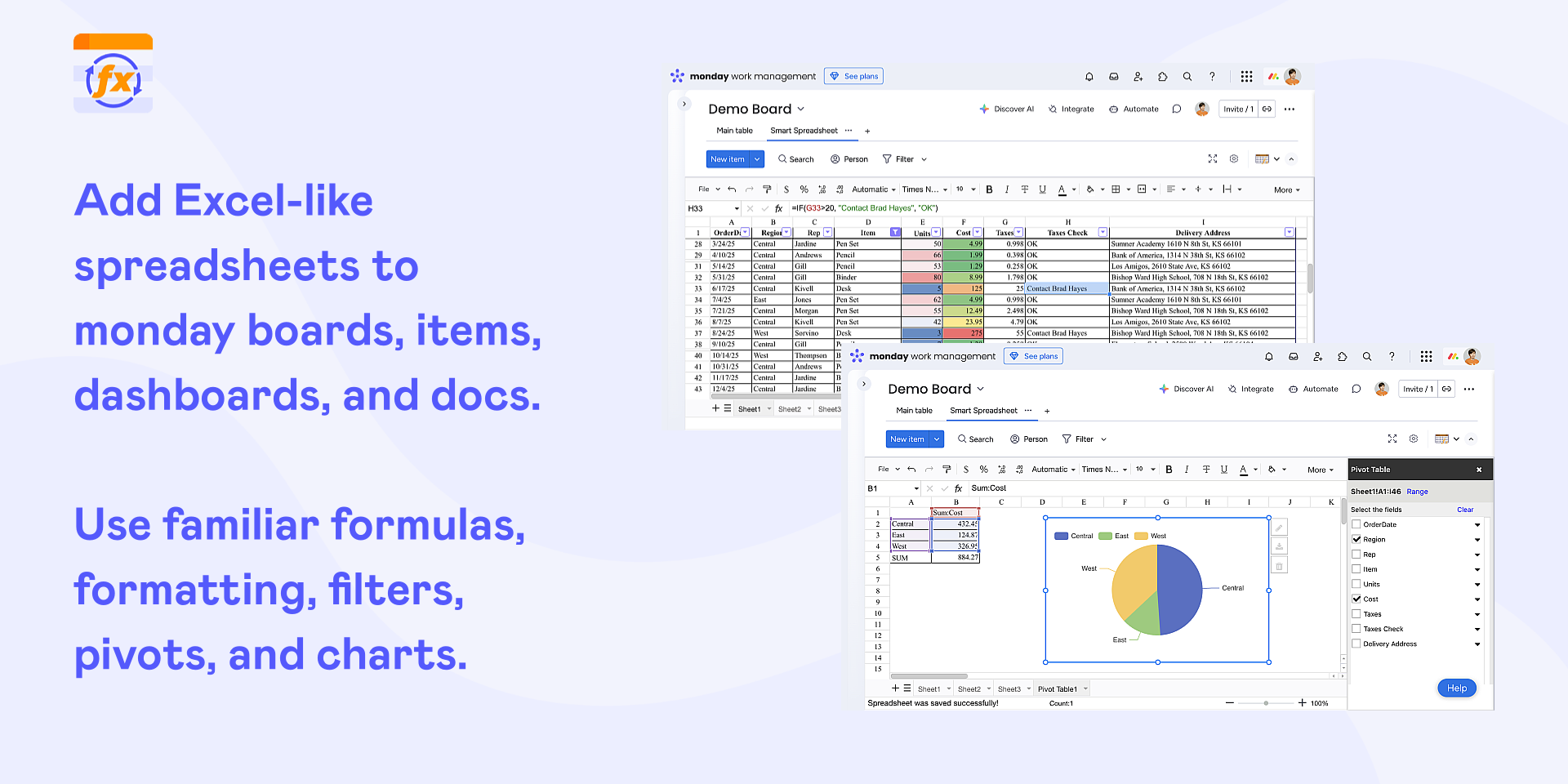Click search magnifier in Pivot Table window header
This screenshot has height=784, width=1568.
1366,357
